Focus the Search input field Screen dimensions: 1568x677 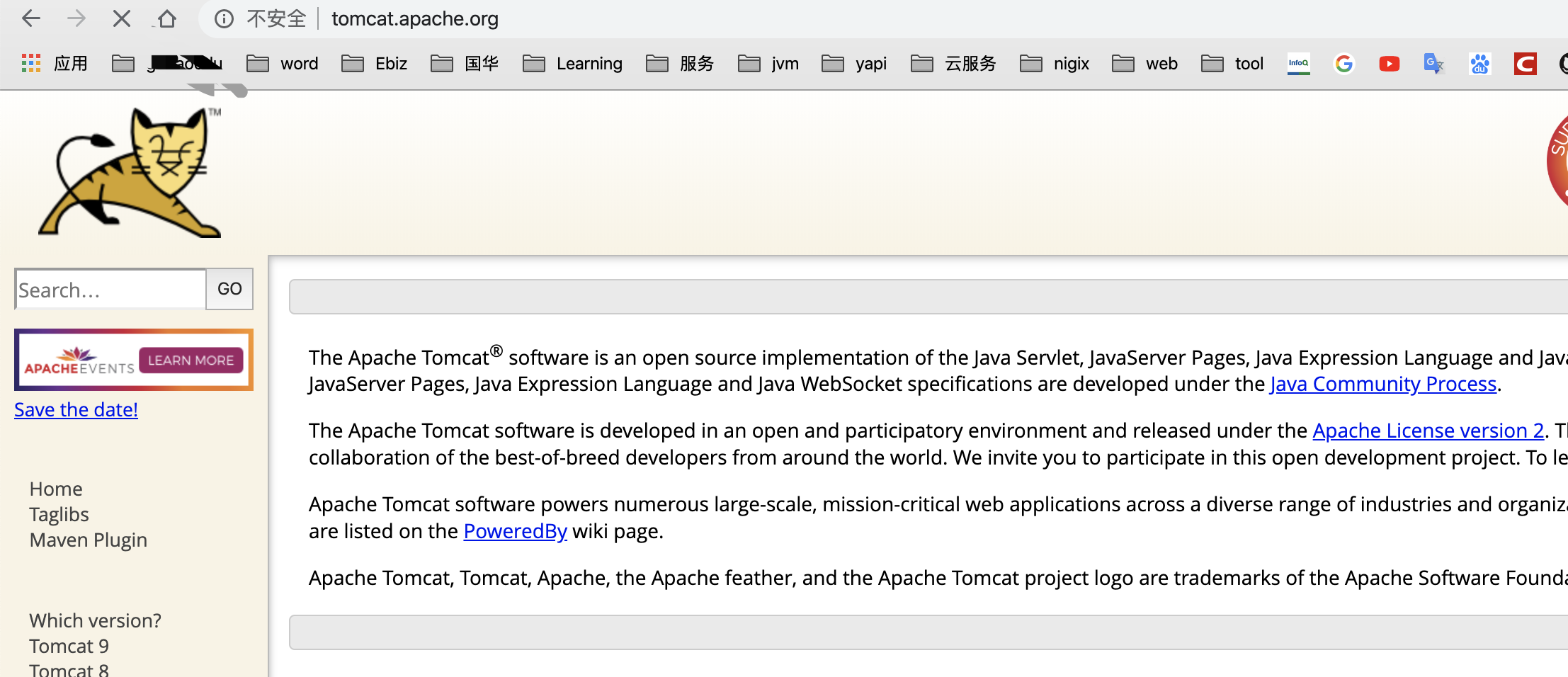110,289
